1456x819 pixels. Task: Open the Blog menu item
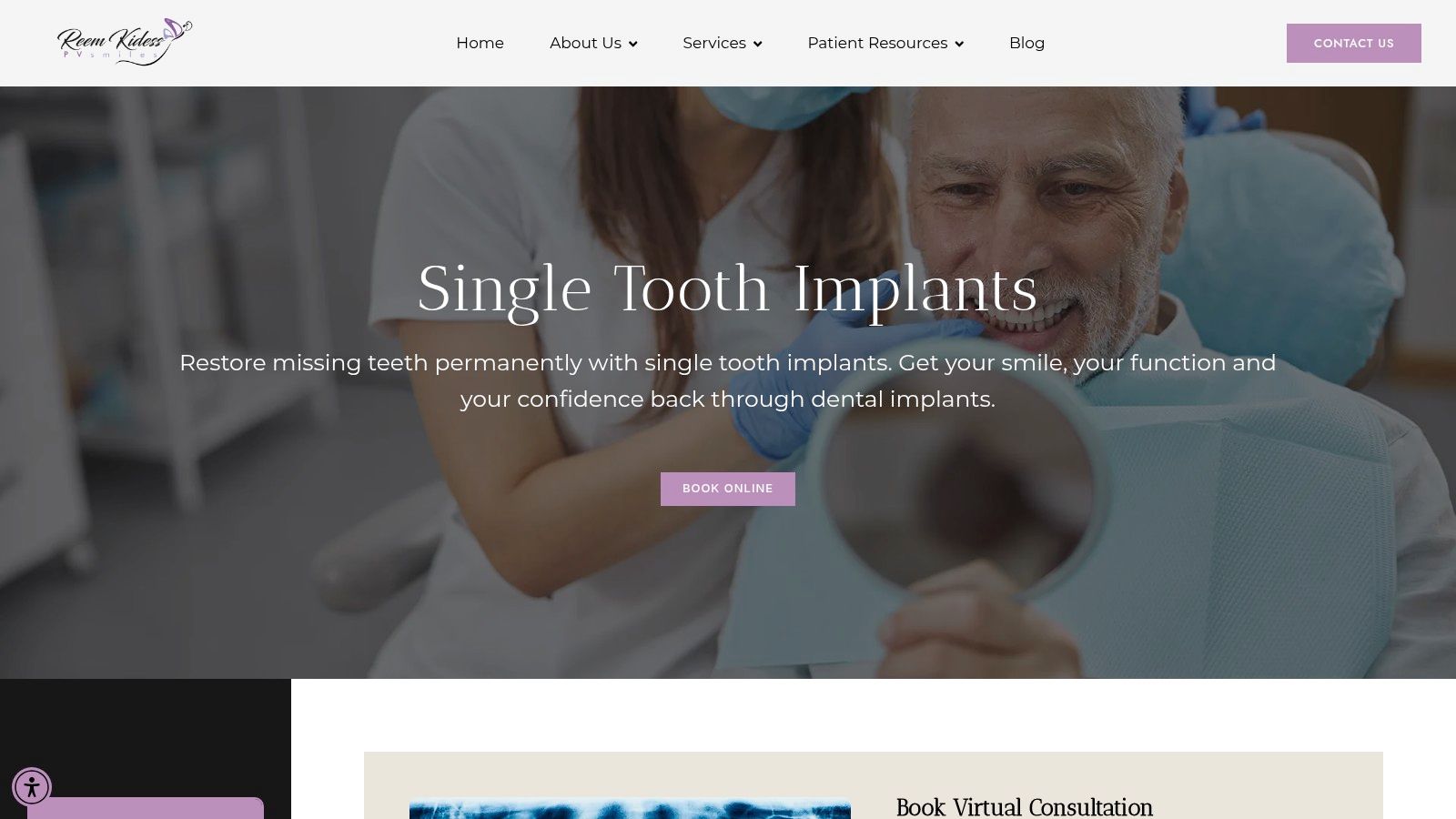coord(1026,43)
